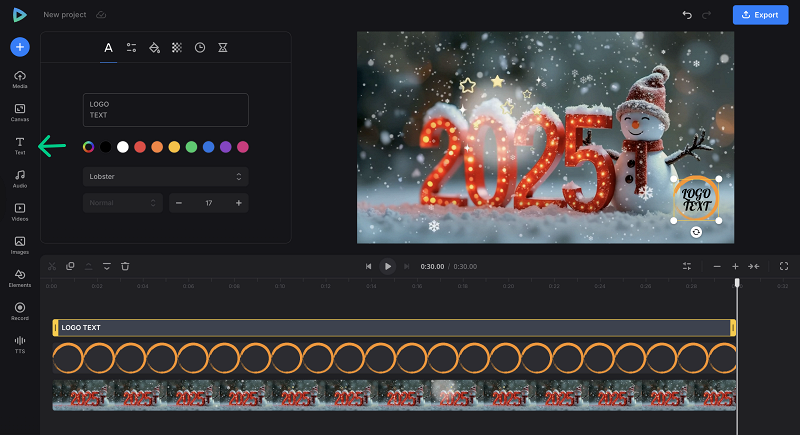800x435 pixels.
Task: Choose the green color swatch
Action: click(x=191, y=147)
